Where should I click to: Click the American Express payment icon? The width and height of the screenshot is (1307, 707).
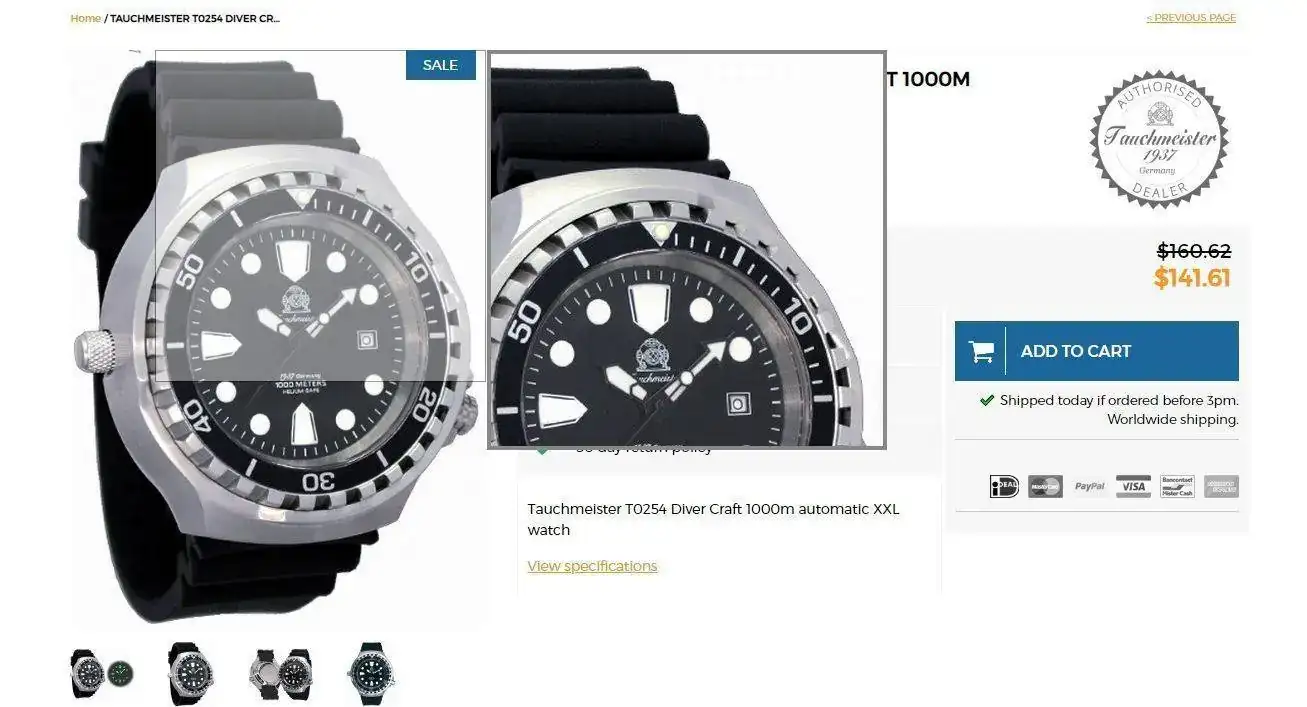pyautogui.click(x=1221, y=487)
